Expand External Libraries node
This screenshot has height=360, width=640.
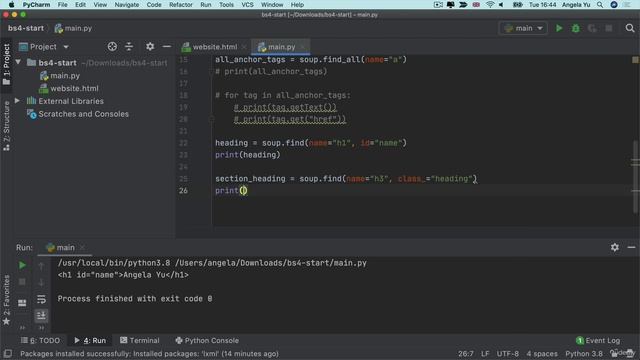pyautogui.click(x=18, y=100)
